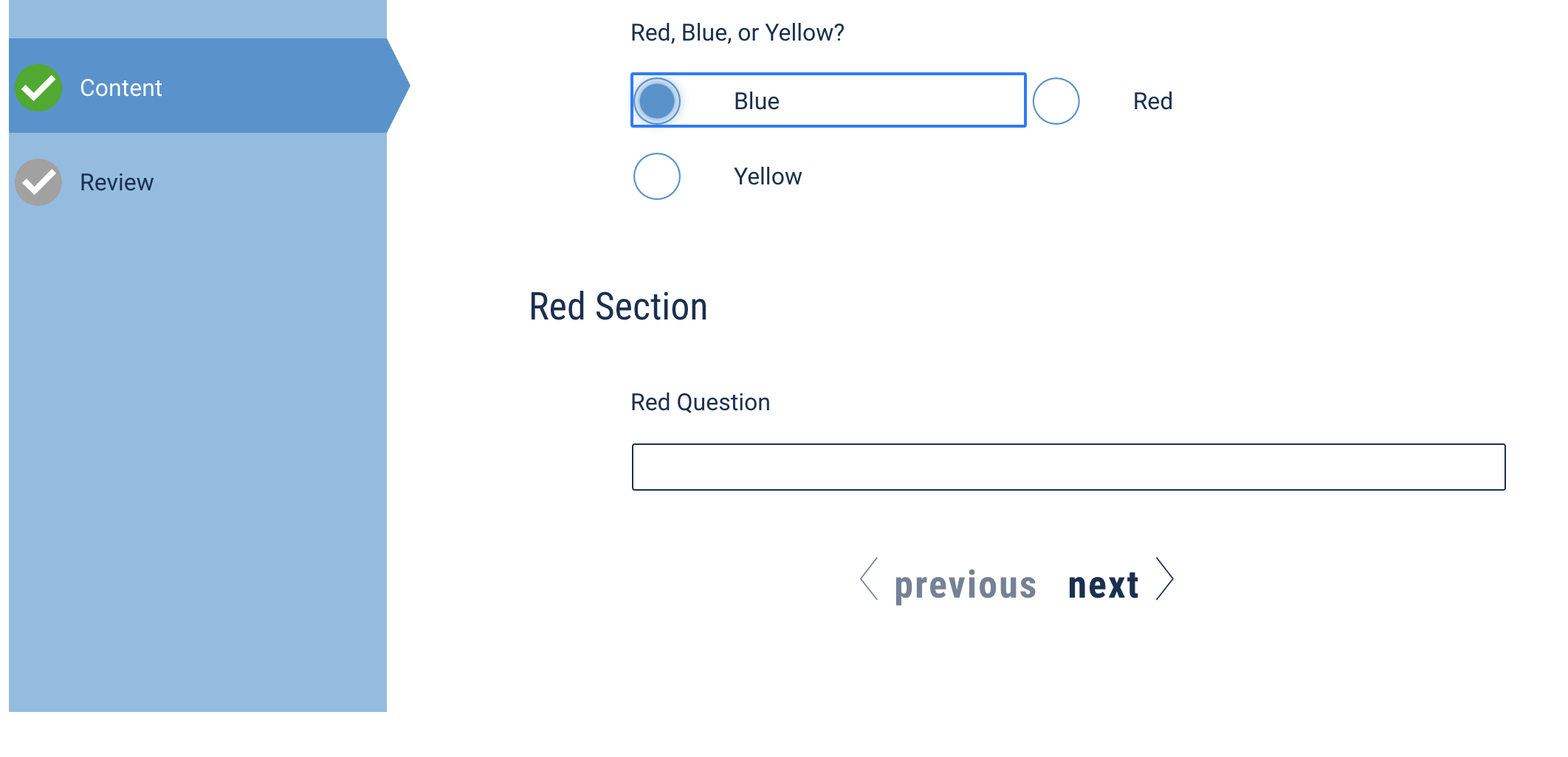Click the Red option label text

click(x=1153, y=101)
